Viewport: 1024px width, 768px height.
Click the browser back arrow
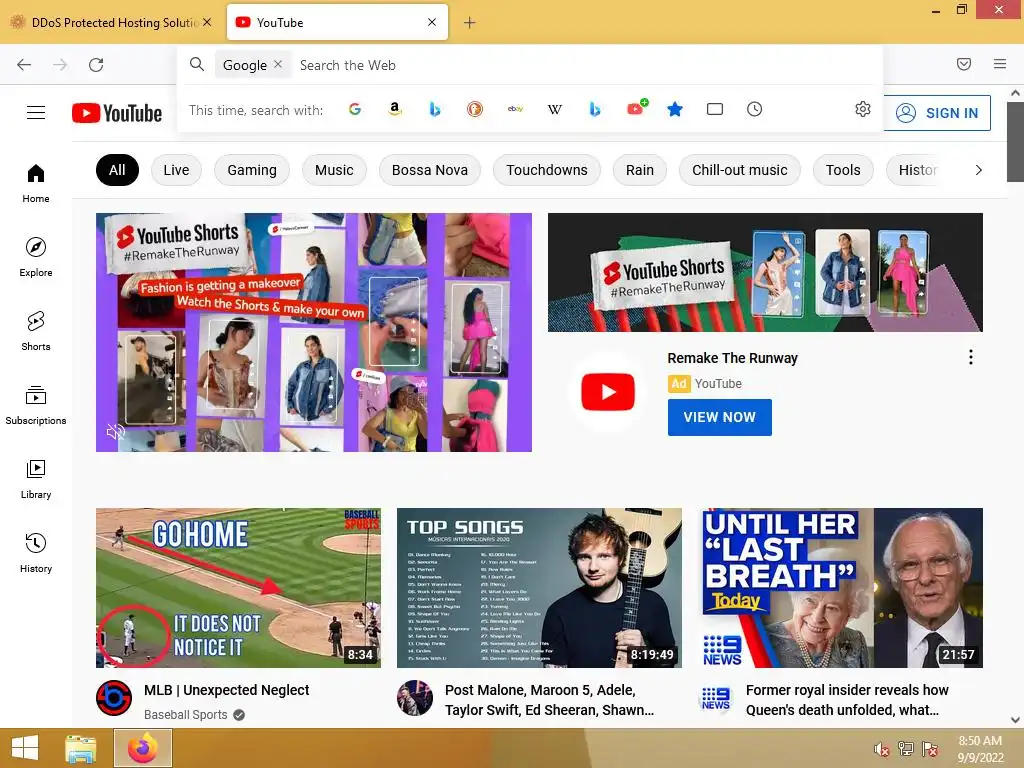click(24, 65)
